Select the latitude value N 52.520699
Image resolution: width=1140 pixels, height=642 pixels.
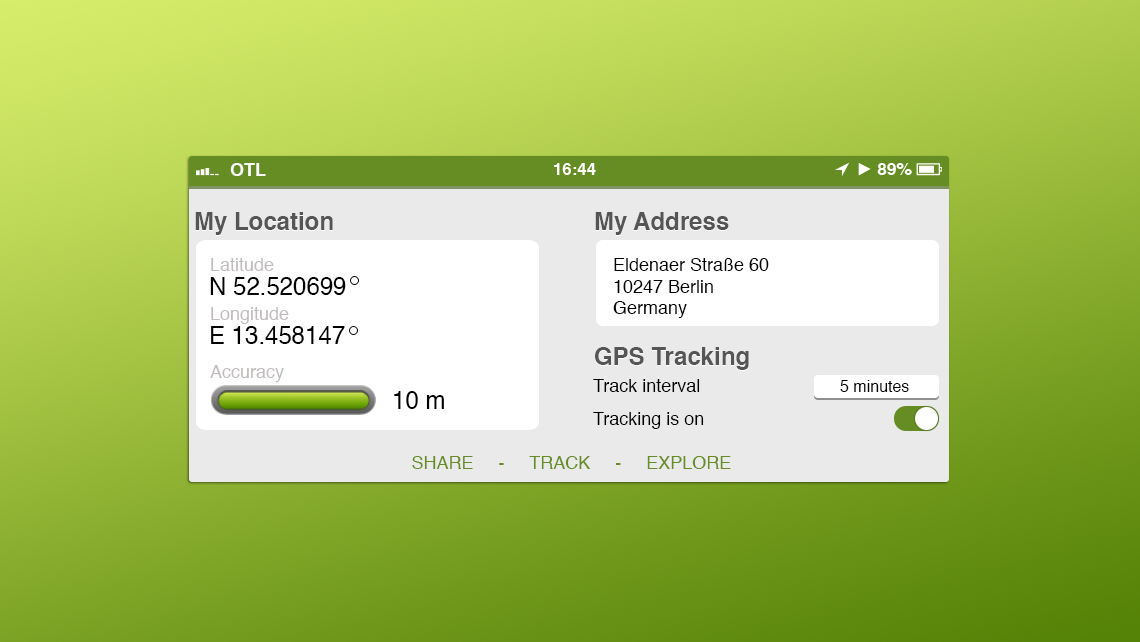[x=278, y=287]
